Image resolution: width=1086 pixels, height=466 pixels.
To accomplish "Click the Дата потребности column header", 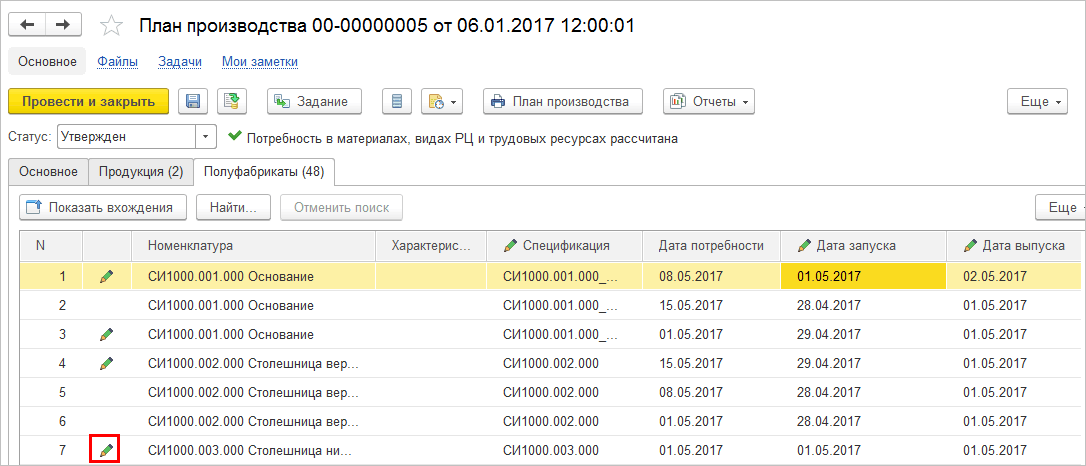I will (x=711, y=245).
